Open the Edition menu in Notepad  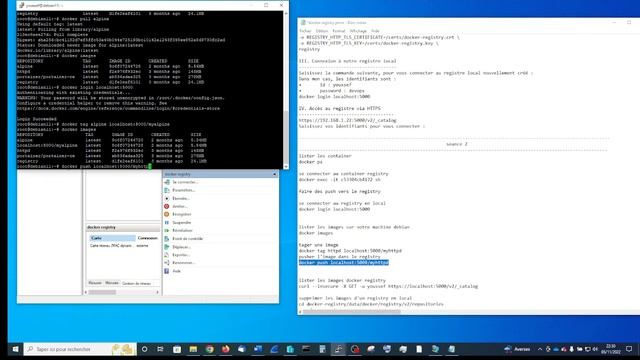pyautogui.click(x=322, y=31)
